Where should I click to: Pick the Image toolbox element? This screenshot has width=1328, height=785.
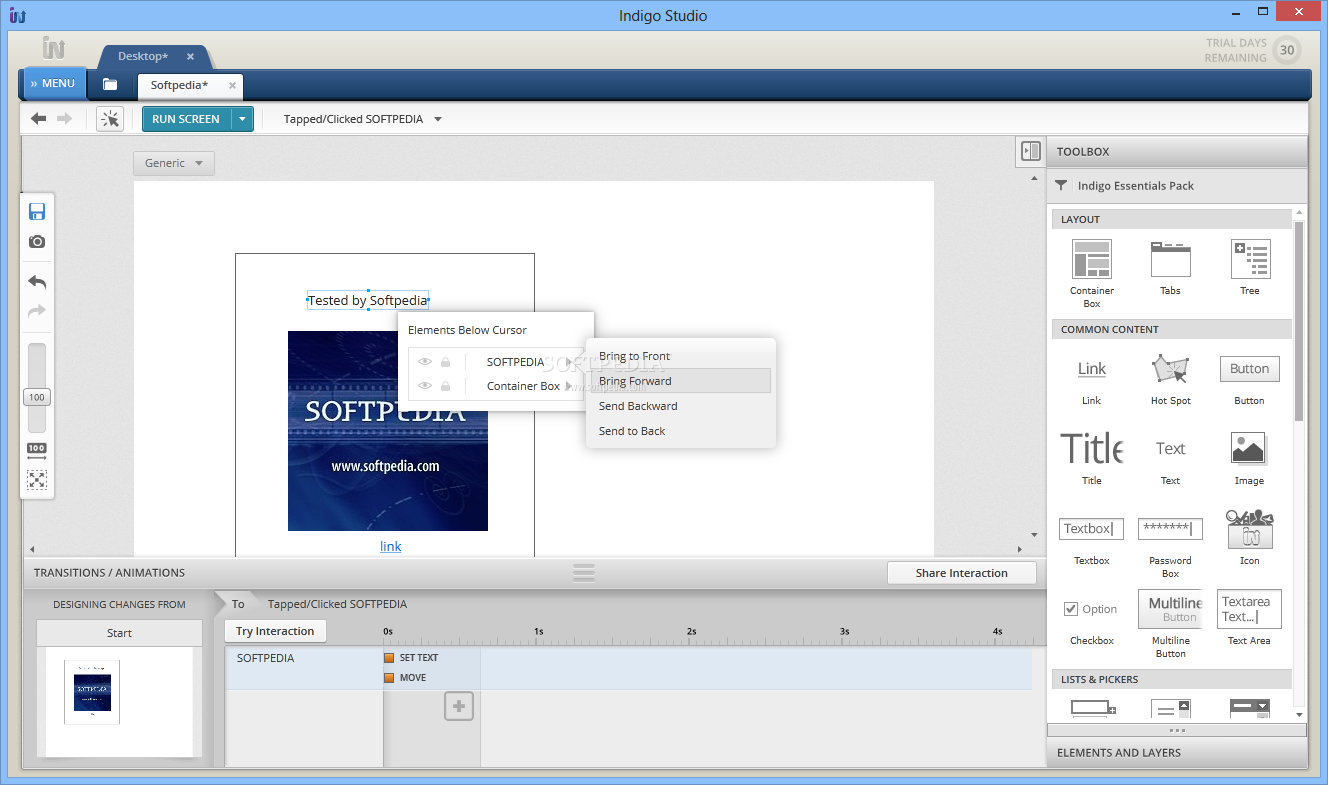point(1249,460)
